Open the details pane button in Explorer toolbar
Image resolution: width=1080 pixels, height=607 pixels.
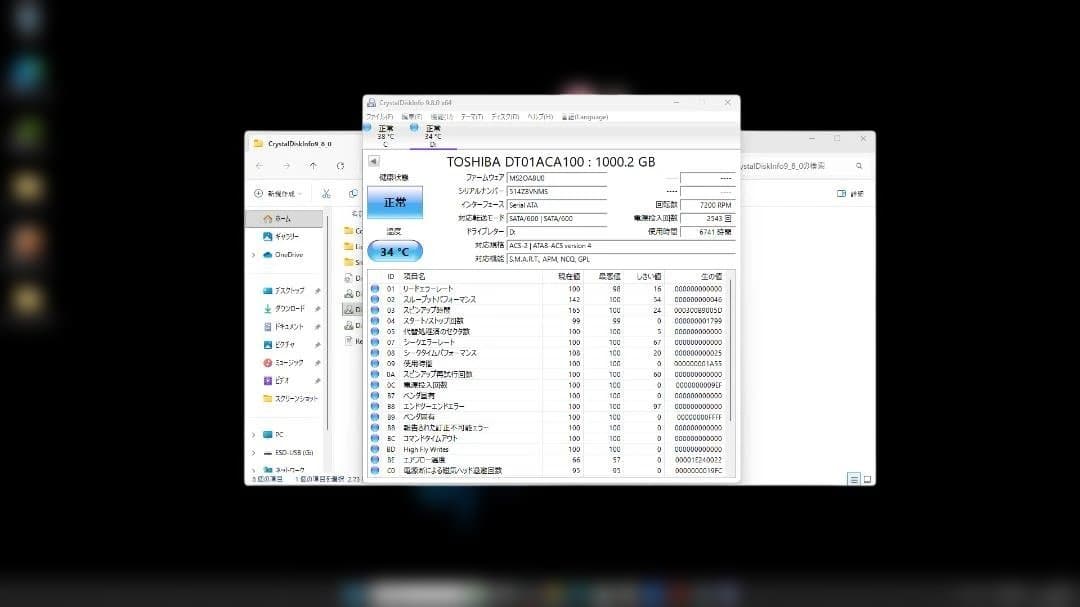point(850,194)
